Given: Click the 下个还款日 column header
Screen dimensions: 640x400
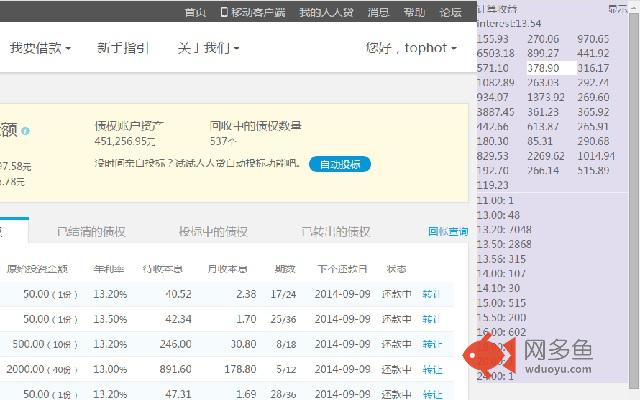Looking at the screenshot, I should [342, 269].
